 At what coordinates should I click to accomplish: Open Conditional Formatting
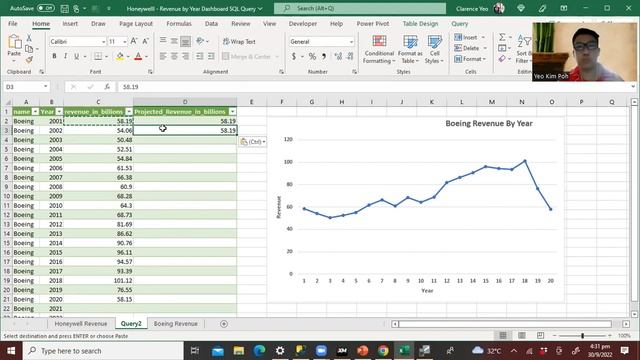pyautogui.click(x=379, y=49)
